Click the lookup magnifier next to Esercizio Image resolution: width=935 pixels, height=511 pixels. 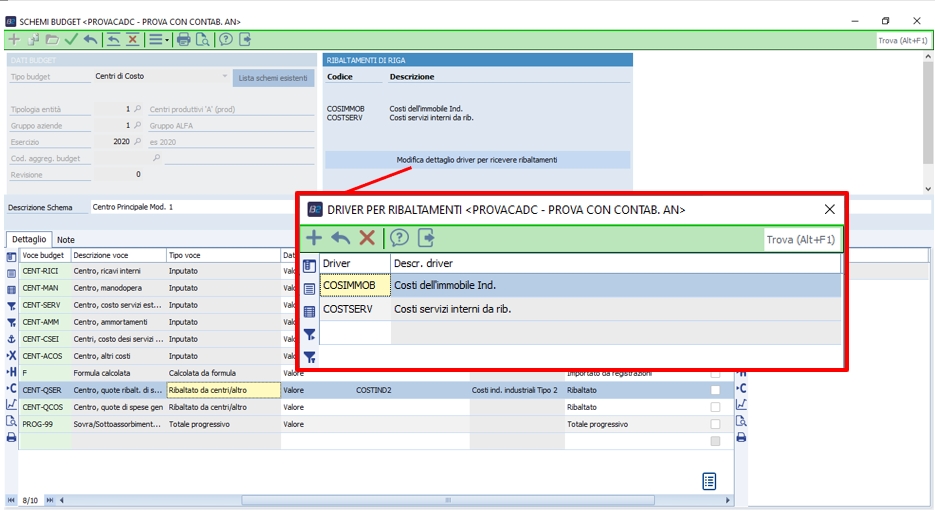138,142
